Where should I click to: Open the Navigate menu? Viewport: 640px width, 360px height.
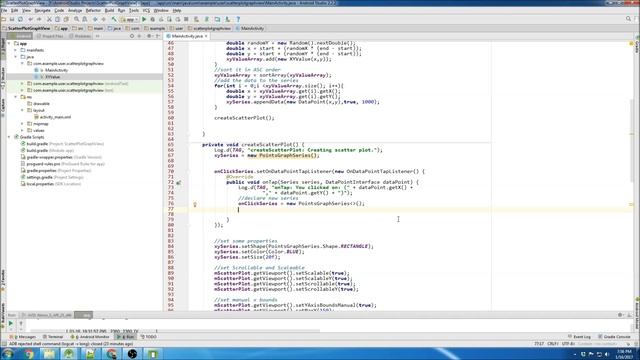coord(42,10)
